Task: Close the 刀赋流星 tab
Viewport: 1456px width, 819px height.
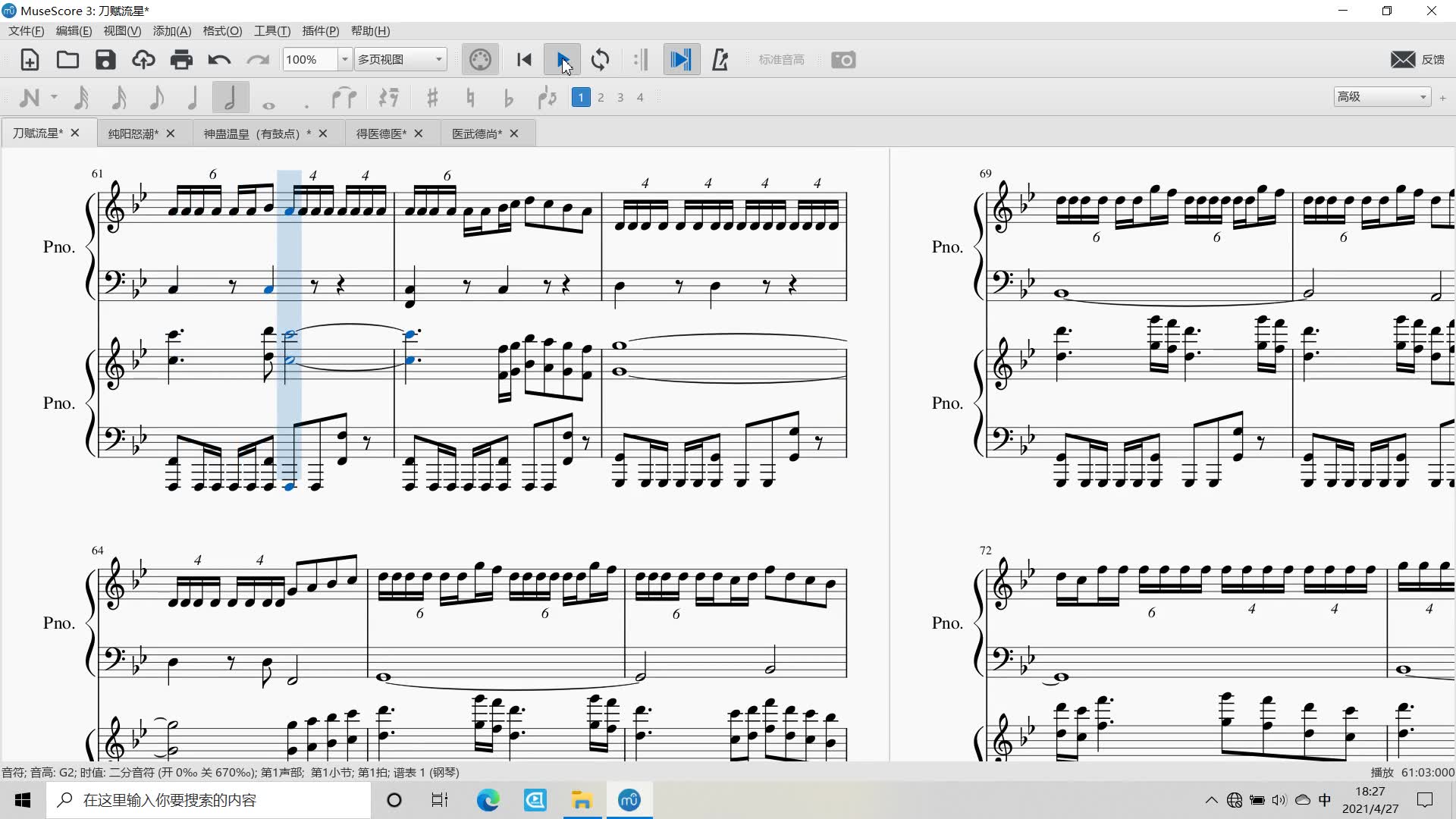Action: [x=75, y=133]
